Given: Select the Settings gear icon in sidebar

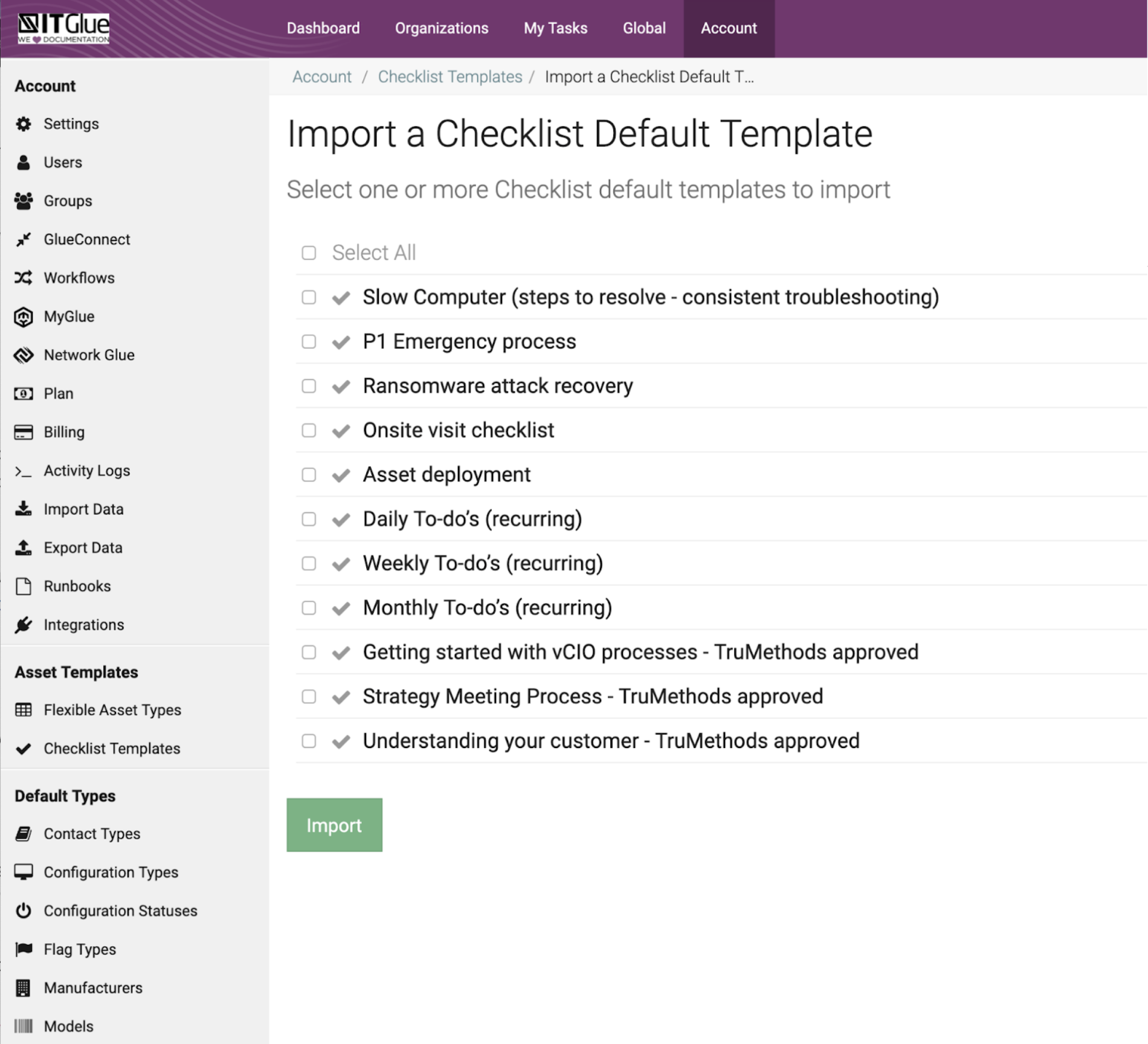Looking at the screenshot, I should [23, 123].
